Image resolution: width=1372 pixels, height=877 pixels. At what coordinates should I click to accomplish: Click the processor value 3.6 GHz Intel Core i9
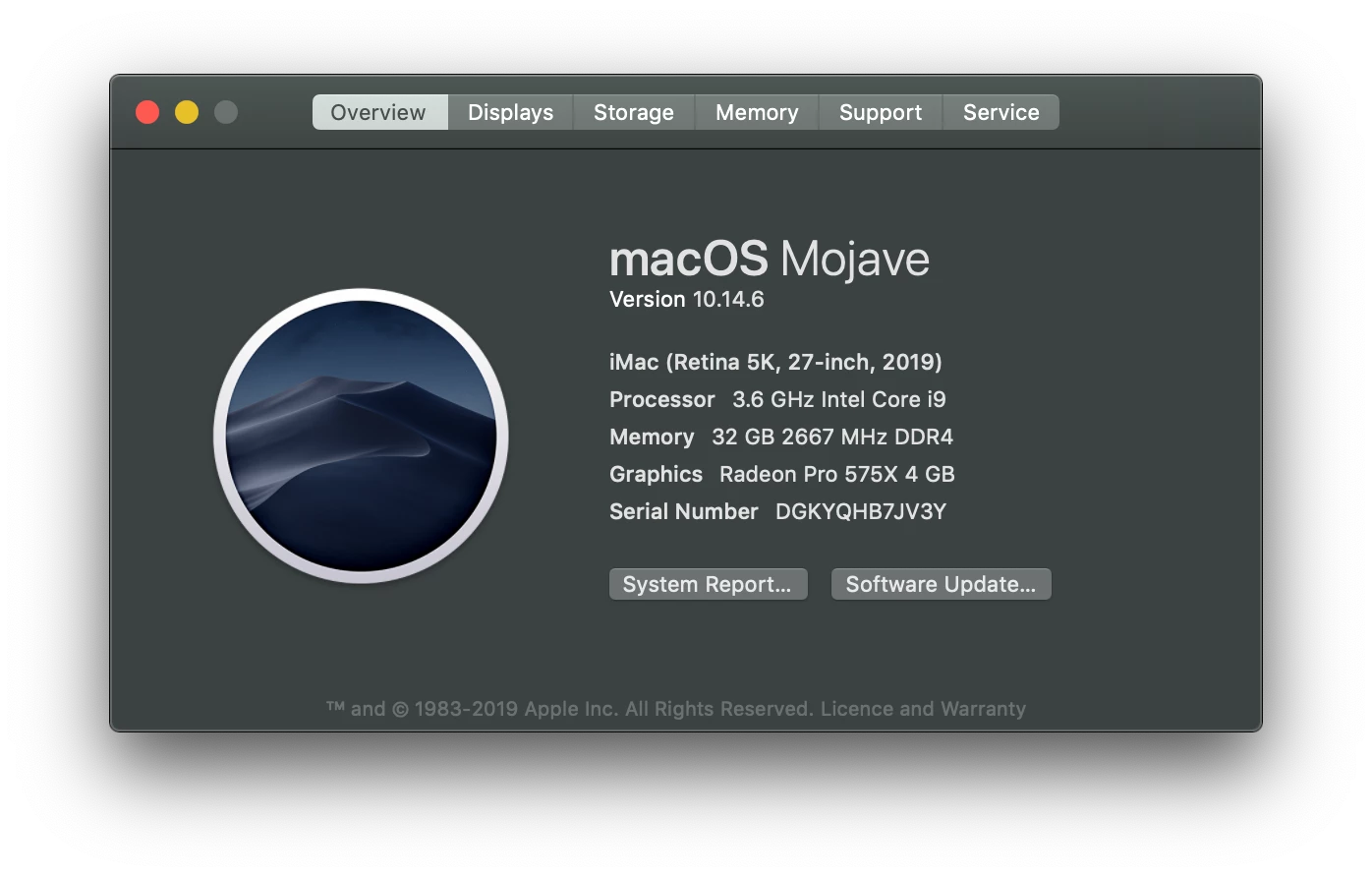[x=838, y=399]
